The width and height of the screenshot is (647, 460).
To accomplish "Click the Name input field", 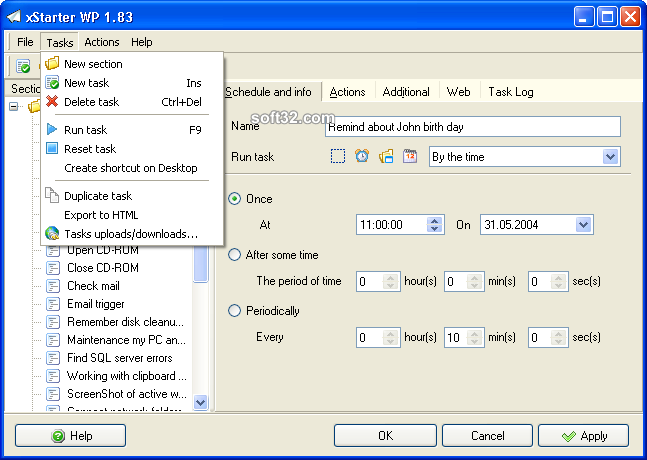I will coord(473,127).
